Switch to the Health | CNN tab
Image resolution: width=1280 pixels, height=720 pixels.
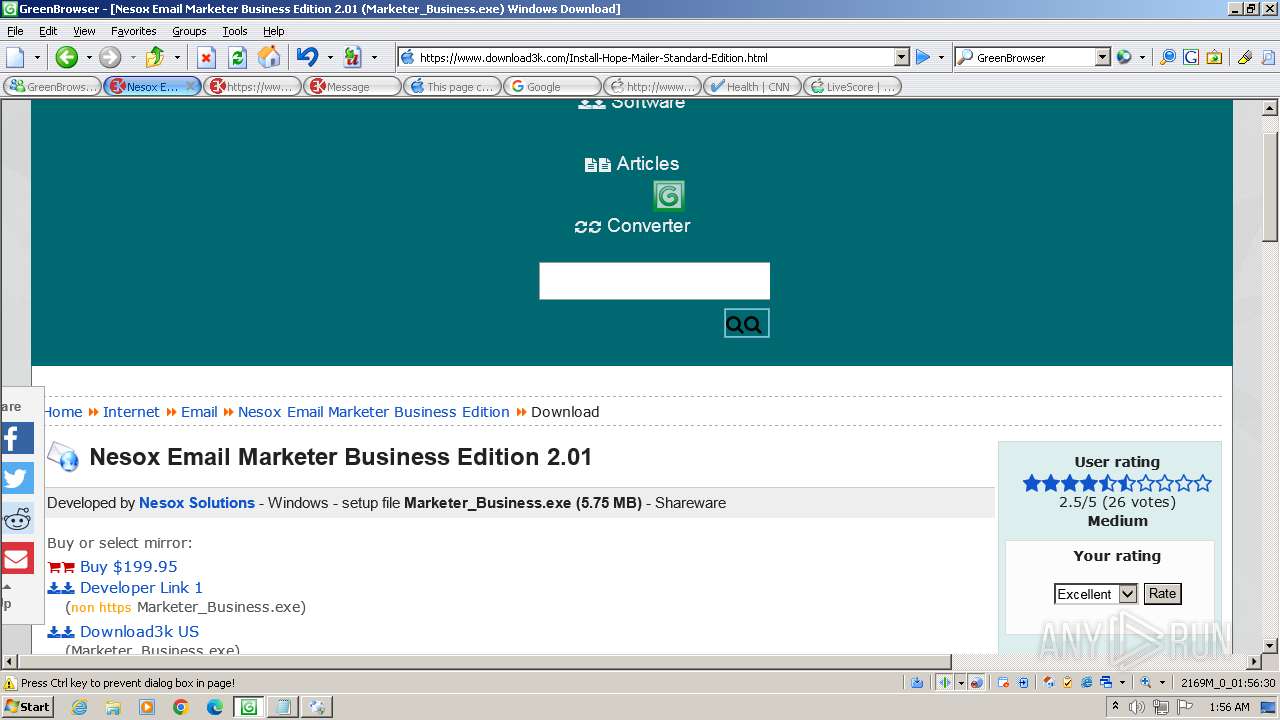[752, 86]
